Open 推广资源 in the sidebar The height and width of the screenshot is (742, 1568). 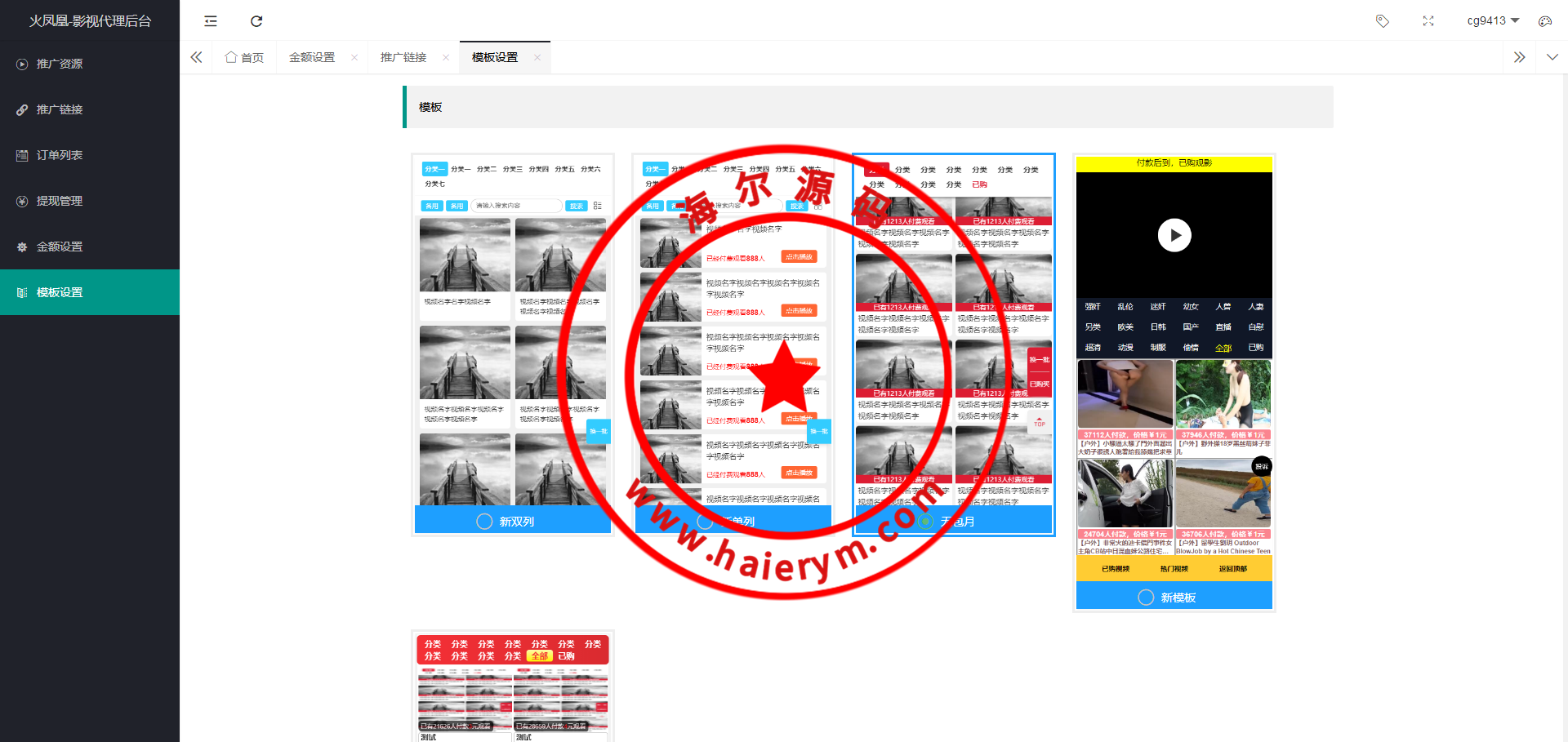click(60, 64)
